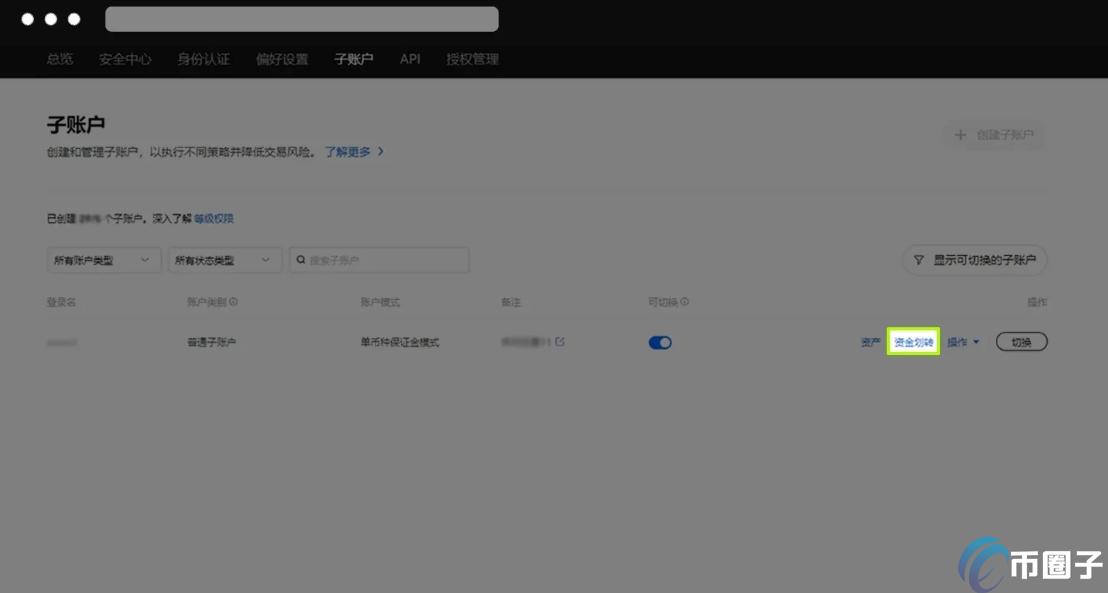Go to the 授权管理 tab
The width and height of the screenshot is (1108, 593).
coord(471,59)
